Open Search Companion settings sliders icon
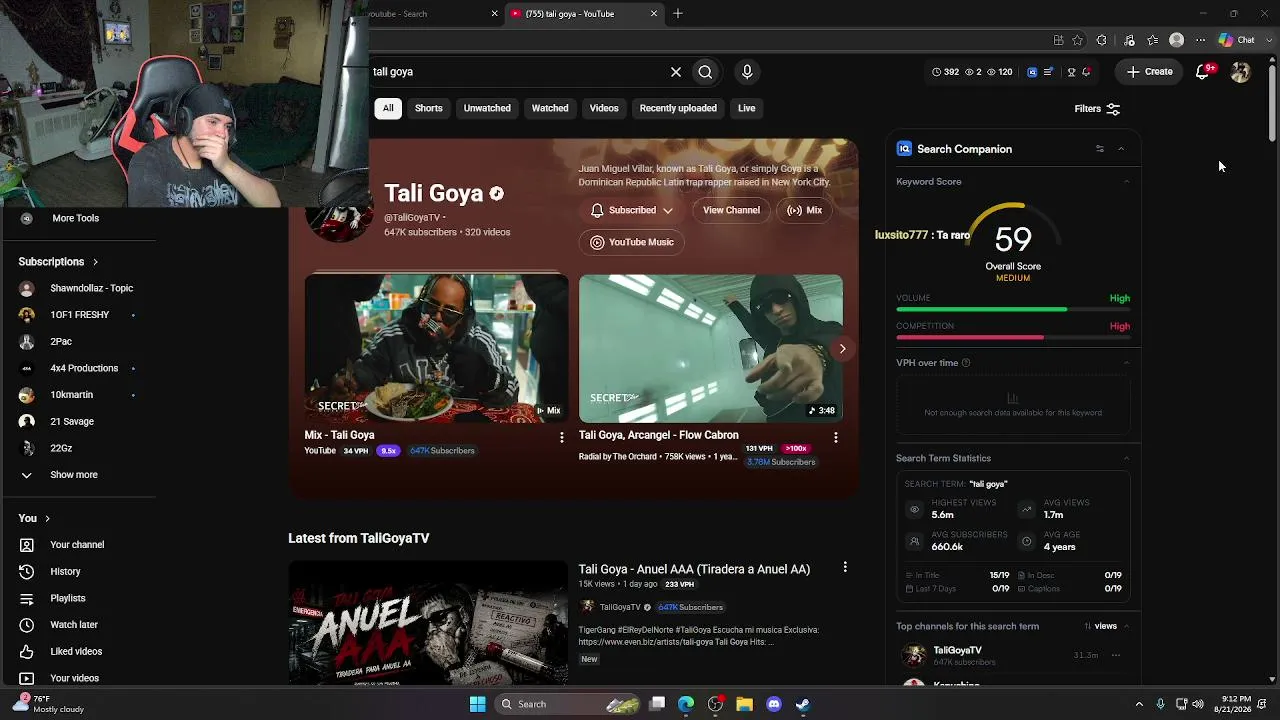1280x720 pixels. point(1099,149)
